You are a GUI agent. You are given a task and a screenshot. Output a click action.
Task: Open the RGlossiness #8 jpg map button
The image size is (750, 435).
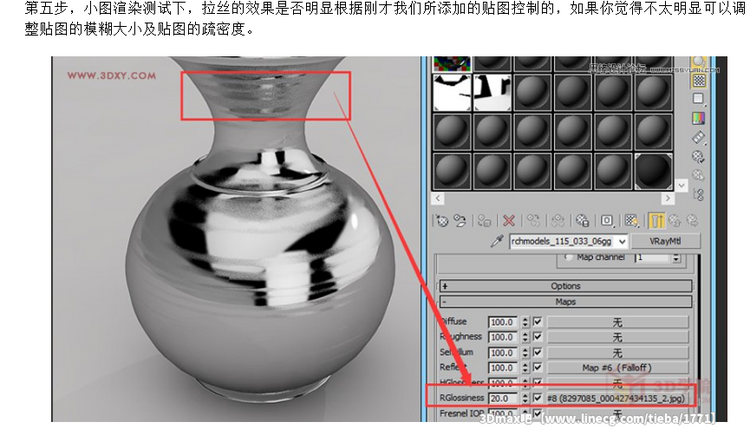617,398
